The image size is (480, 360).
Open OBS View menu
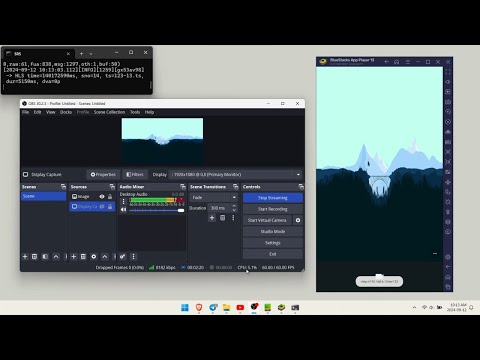pyautogui.click(x=51, y=112)
